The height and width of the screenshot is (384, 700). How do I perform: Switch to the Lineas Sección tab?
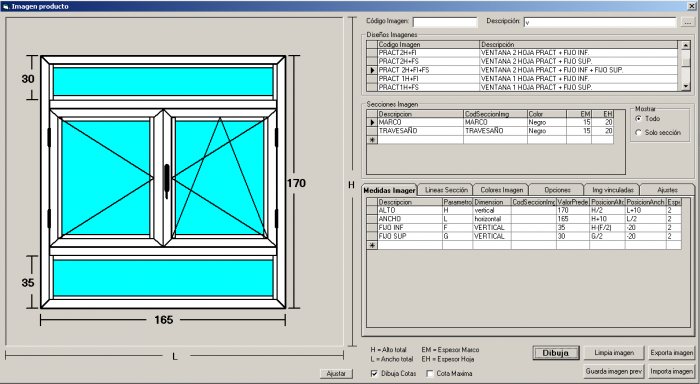point(446,190)
